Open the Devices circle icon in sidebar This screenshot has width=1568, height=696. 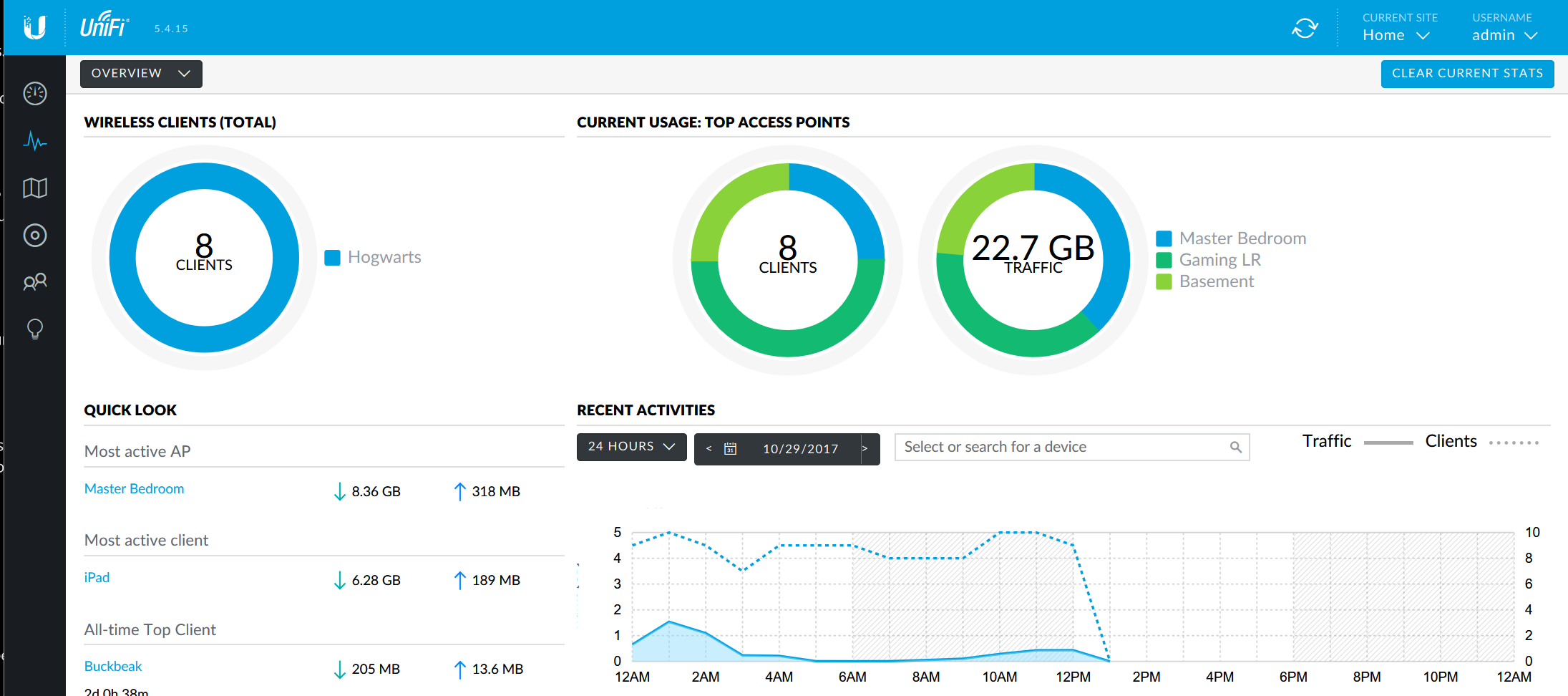pos(34,236)
